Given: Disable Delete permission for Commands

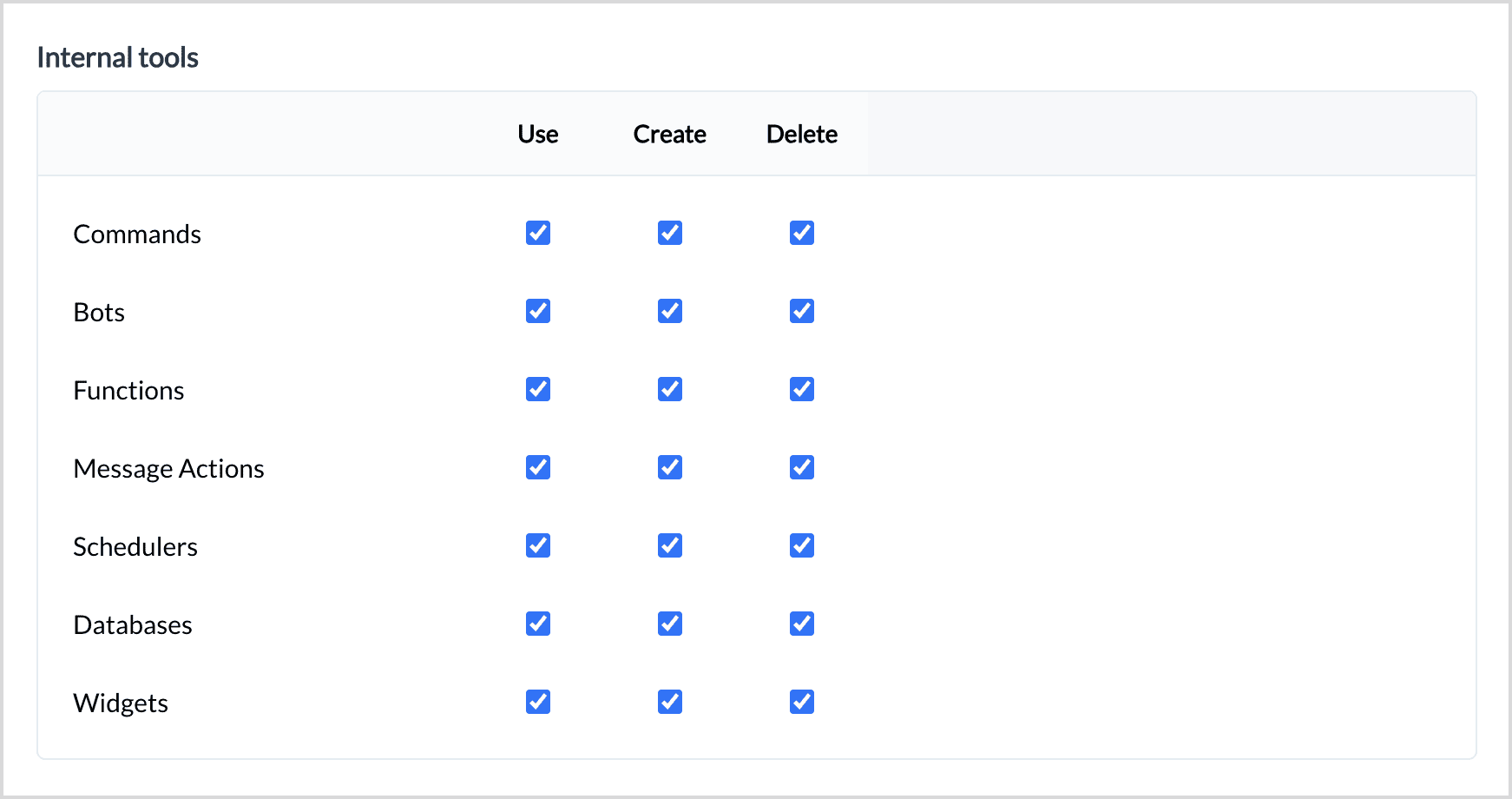Looking at the screenshot, I should tap(802, 233).
